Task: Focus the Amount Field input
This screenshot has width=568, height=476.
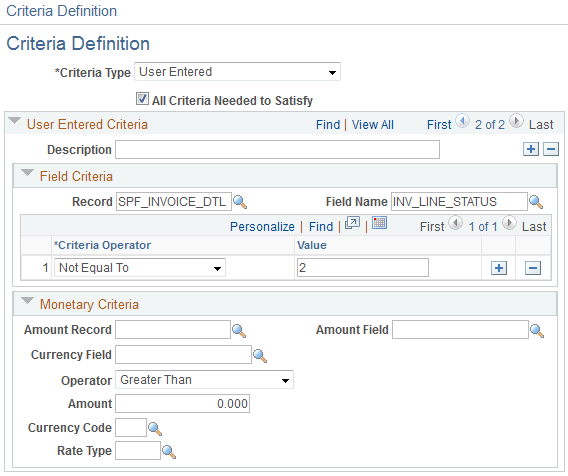Action: pos(460,330)
